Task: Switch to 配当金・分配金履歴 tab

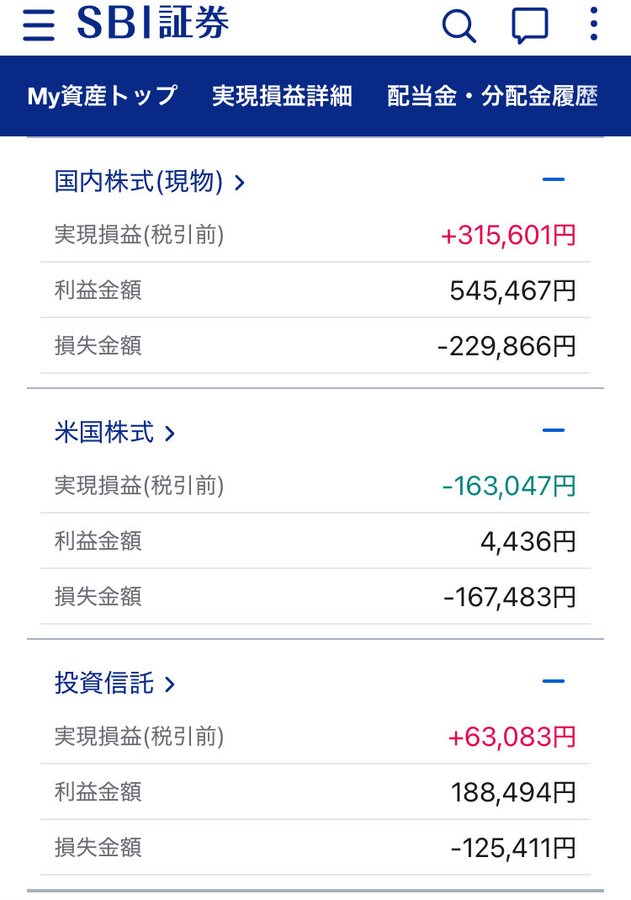Action: [x=493, y=96]
